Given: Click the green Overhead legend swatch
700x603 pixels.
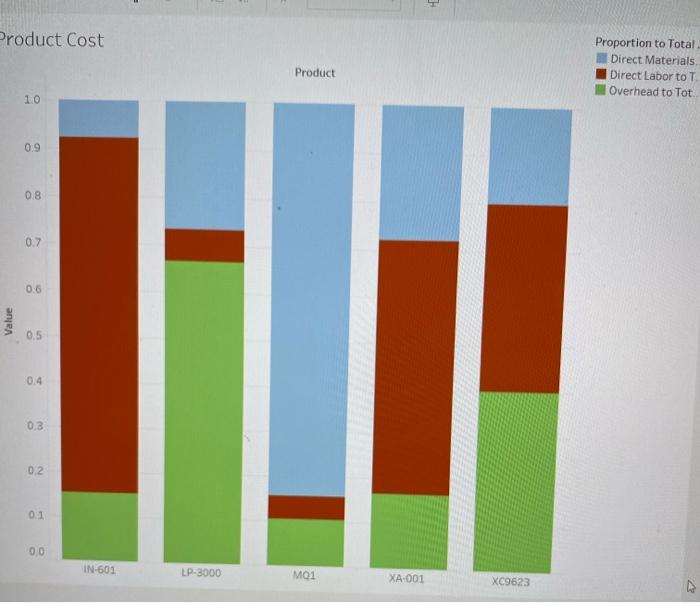Looking at the screenshot, I should (600, 90).
